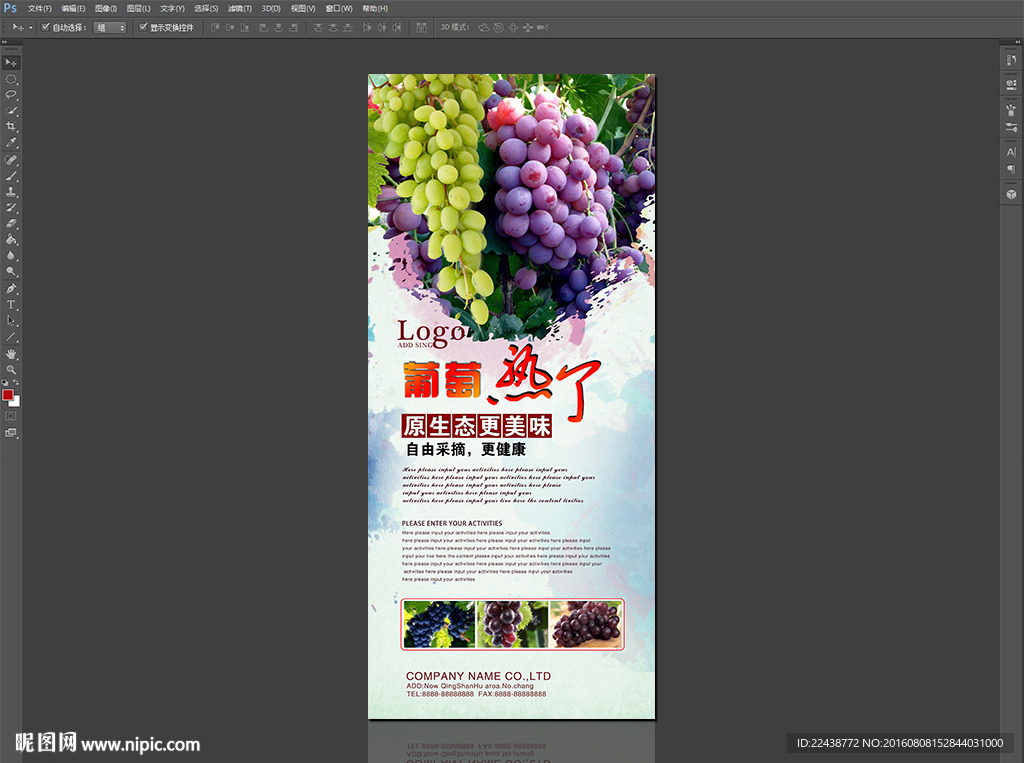Click the white background color swatch
The height and width of the screenshot is (763, 1024).
[16, 402]
